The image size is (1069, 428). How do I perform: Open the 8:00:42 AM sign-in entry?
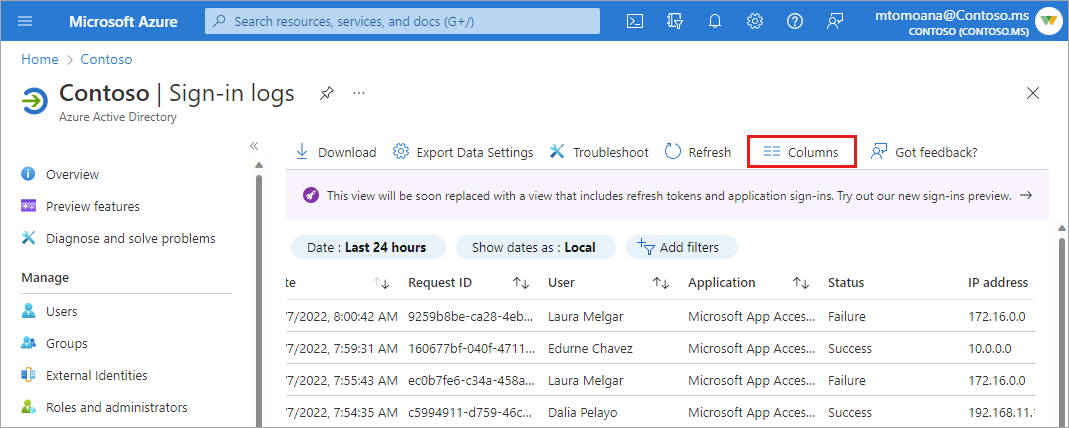coord(341,316)
